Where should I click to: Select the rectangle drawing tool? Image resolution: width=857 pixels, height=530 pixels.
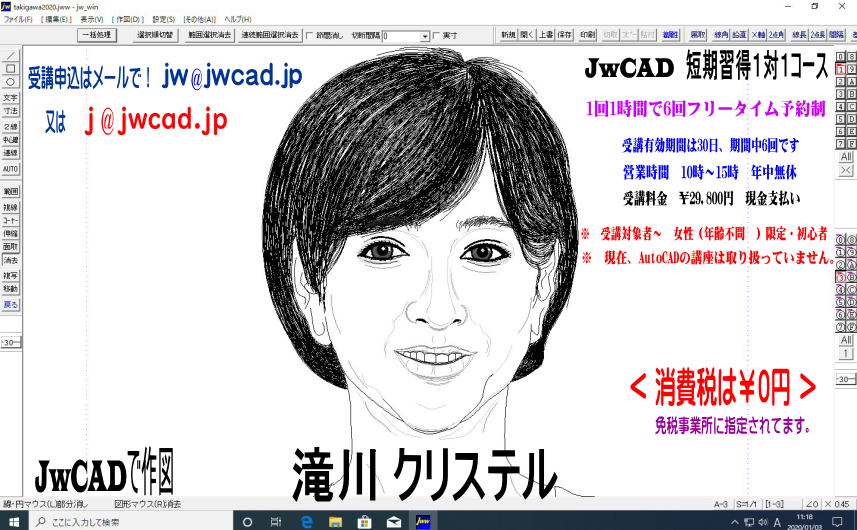[11, 69]
